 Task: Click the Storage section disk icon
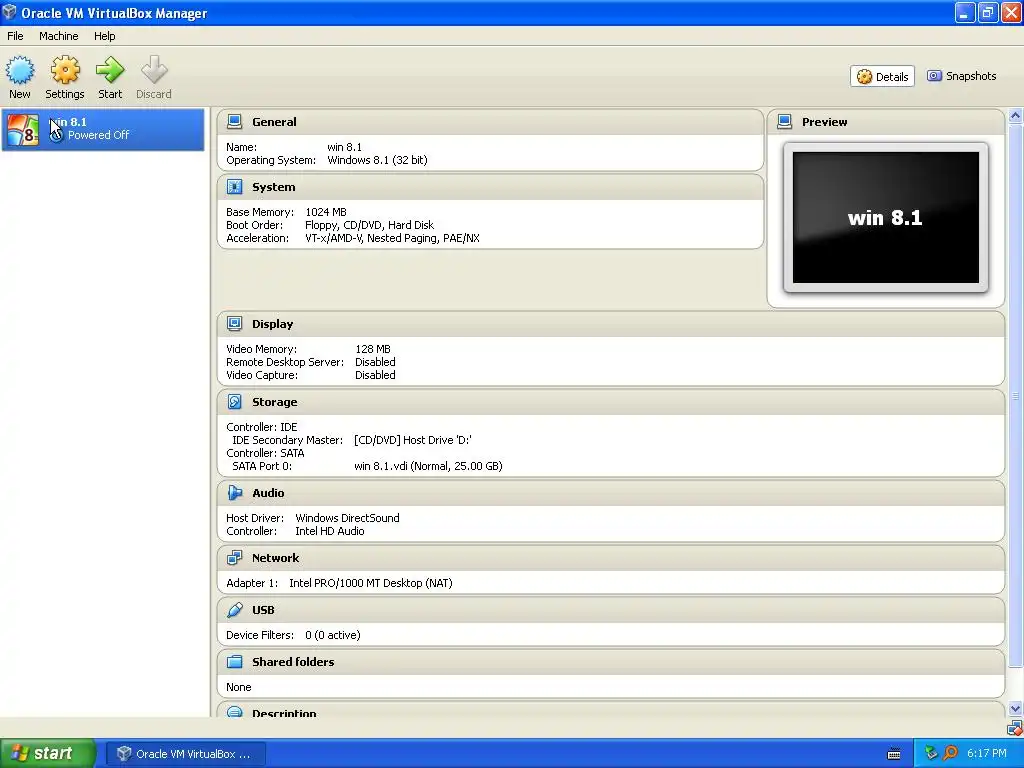click(234, 402)
